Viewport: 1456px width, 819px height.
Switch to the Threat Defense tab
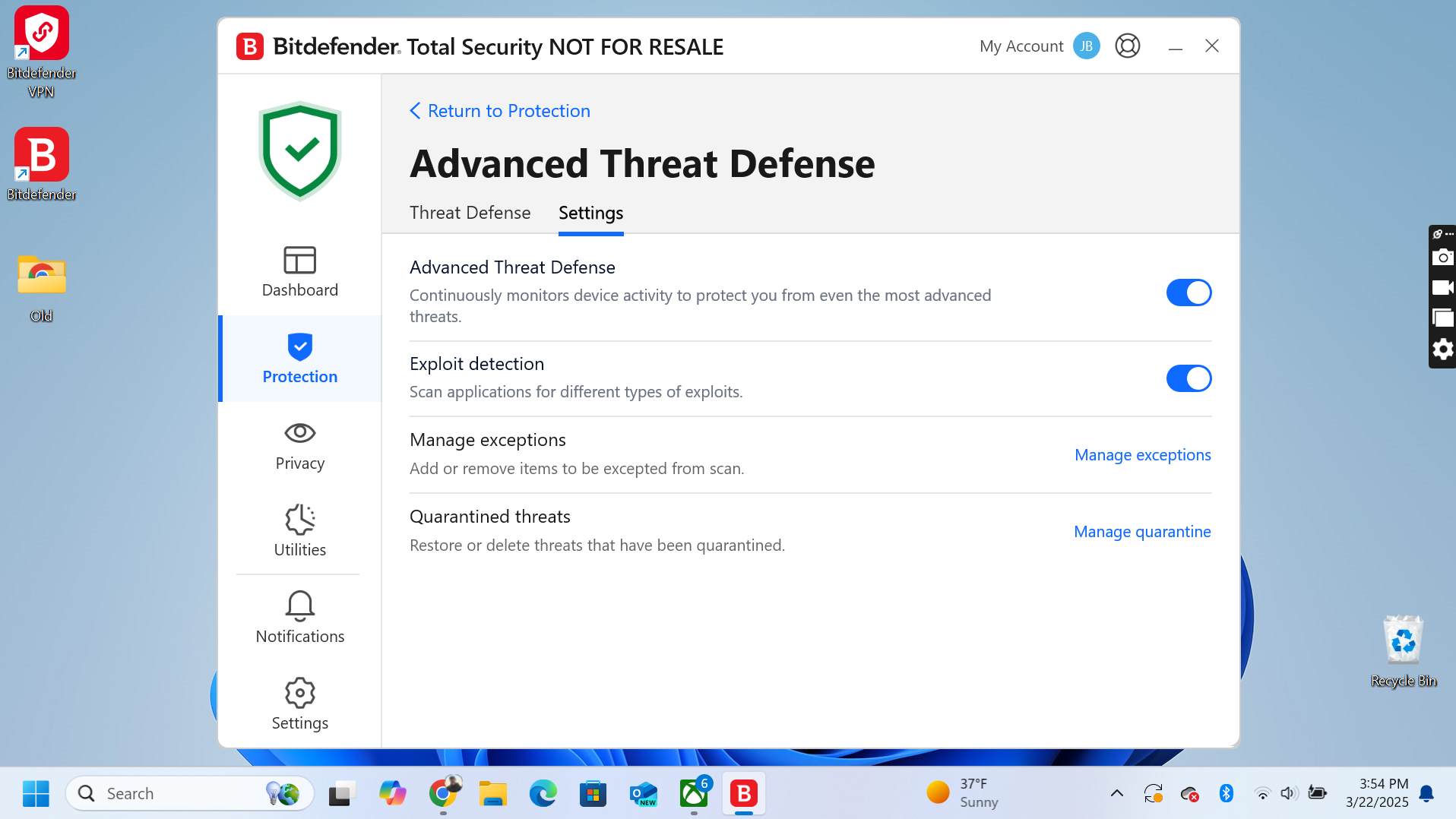470,213
